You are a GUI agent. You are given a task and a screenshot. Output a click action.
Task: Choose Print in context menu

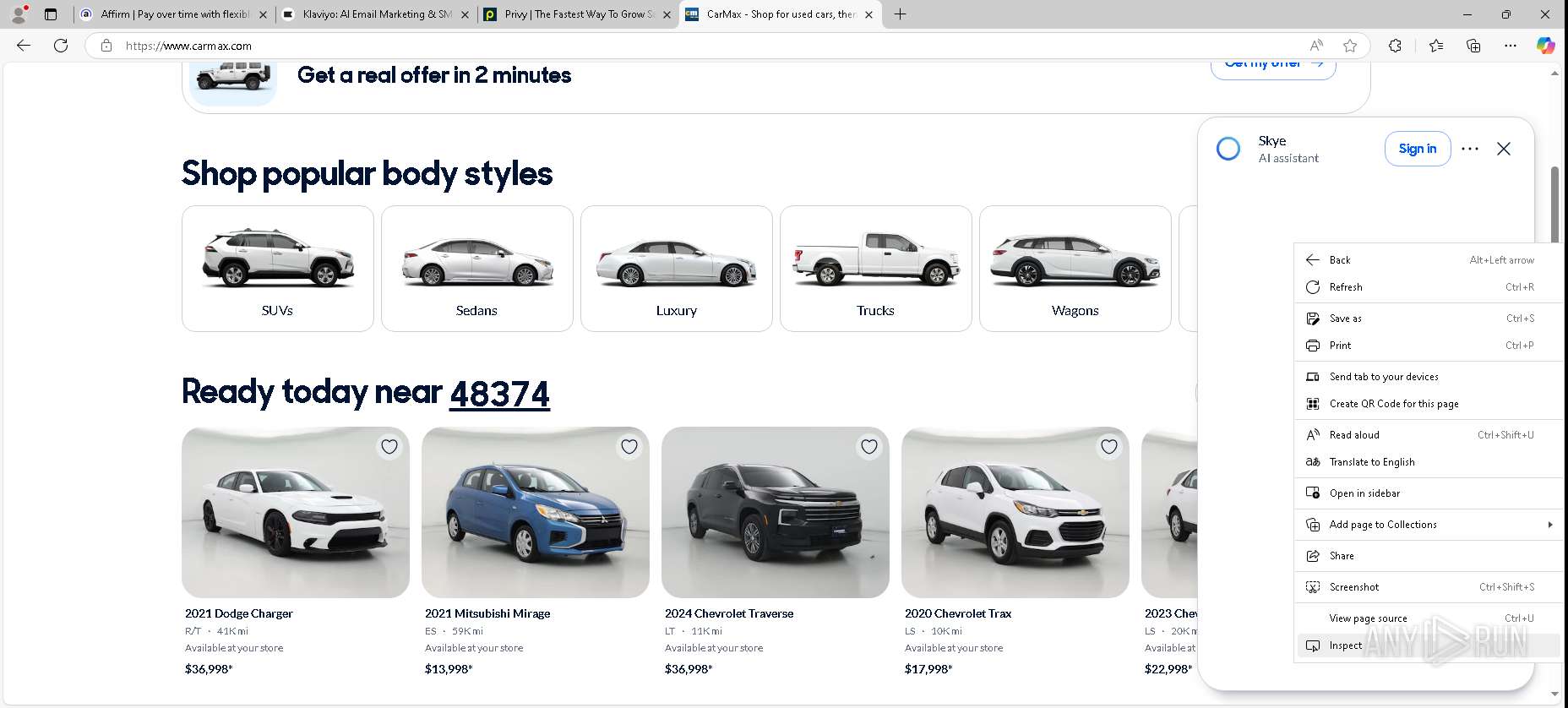1428,346
